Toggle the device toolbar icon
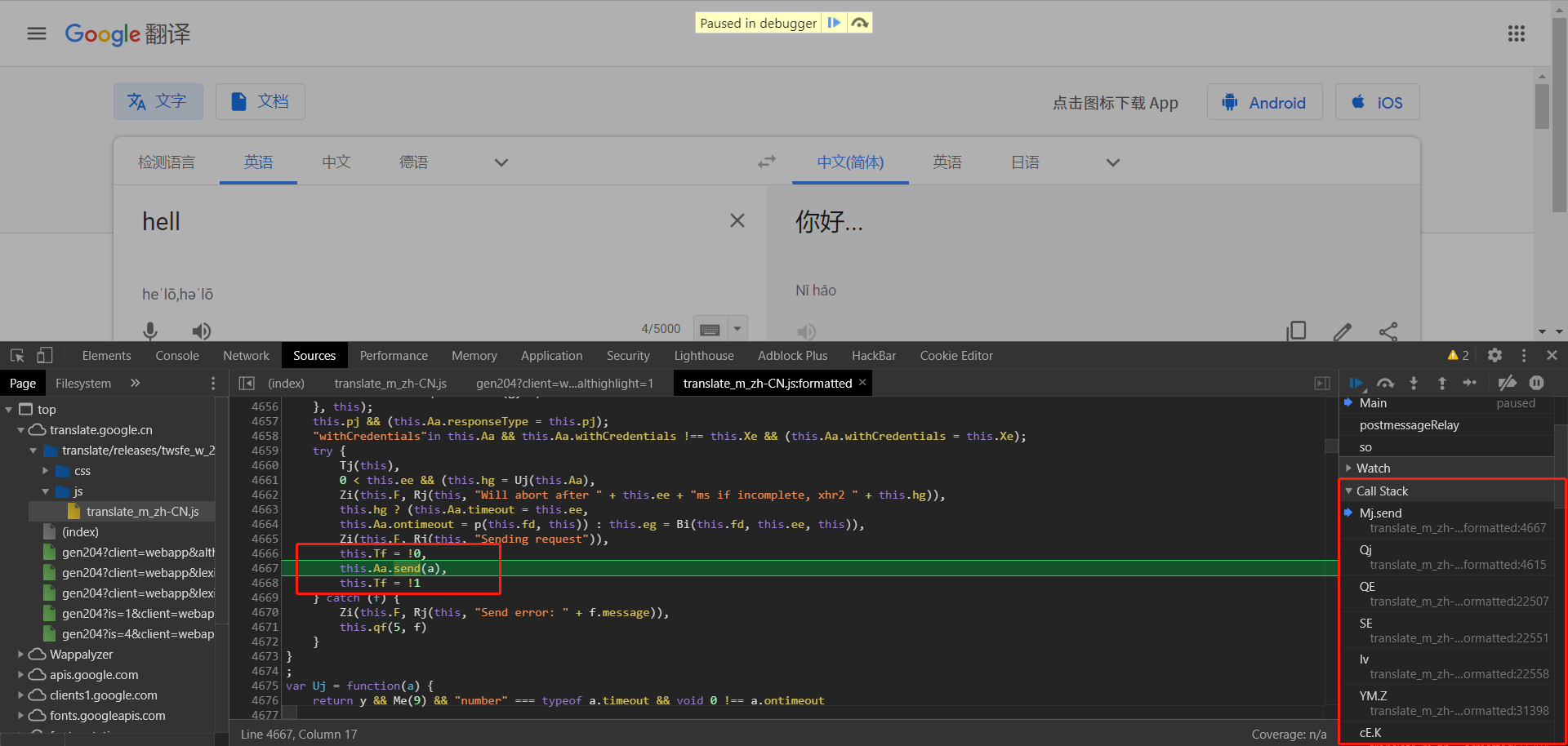1568x746 pixels. pos(45,356)
